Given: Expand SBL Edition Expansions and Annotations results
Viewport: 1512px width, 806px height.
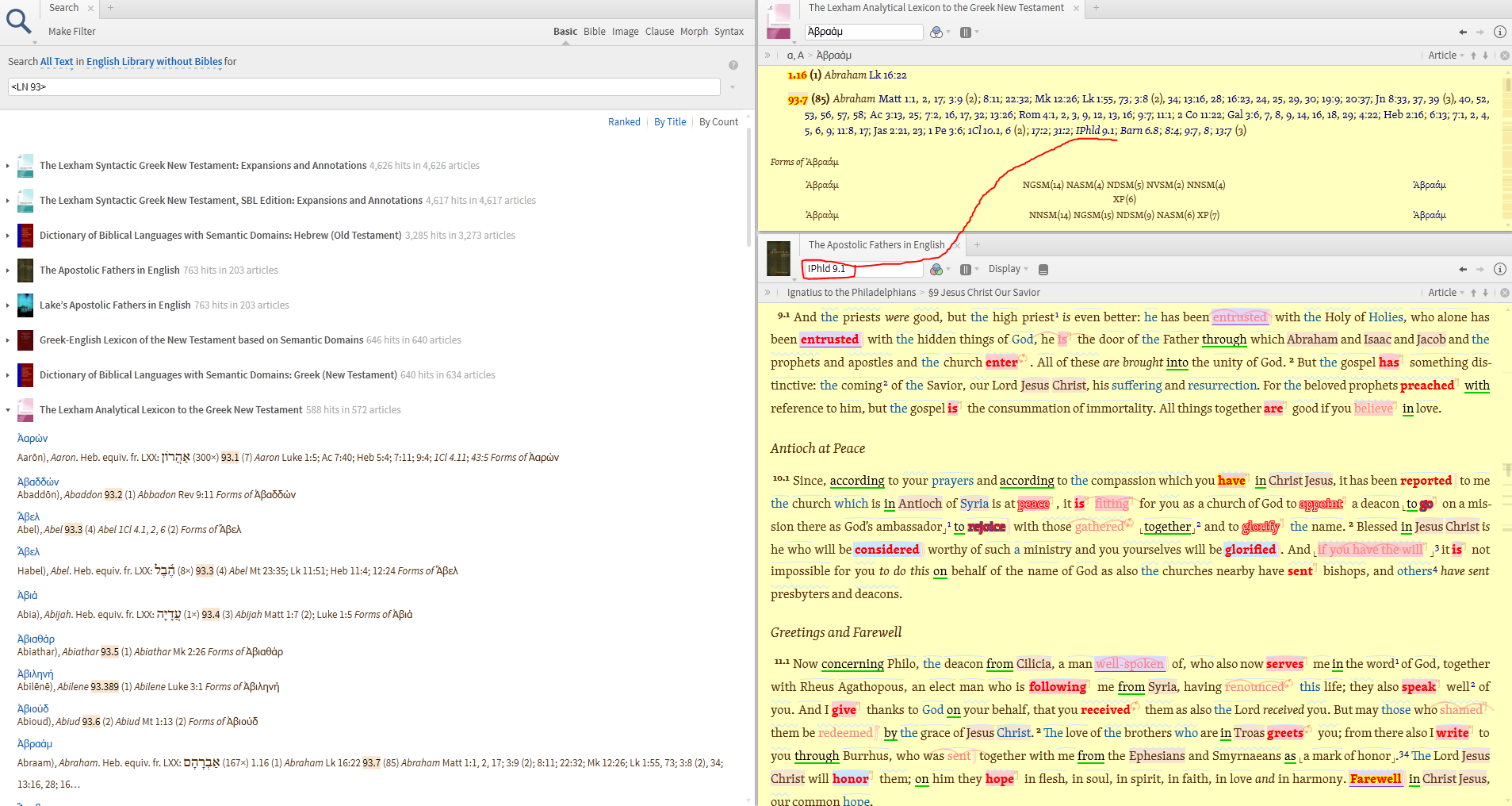Looking at the screenshot, I should pos(8,201).
